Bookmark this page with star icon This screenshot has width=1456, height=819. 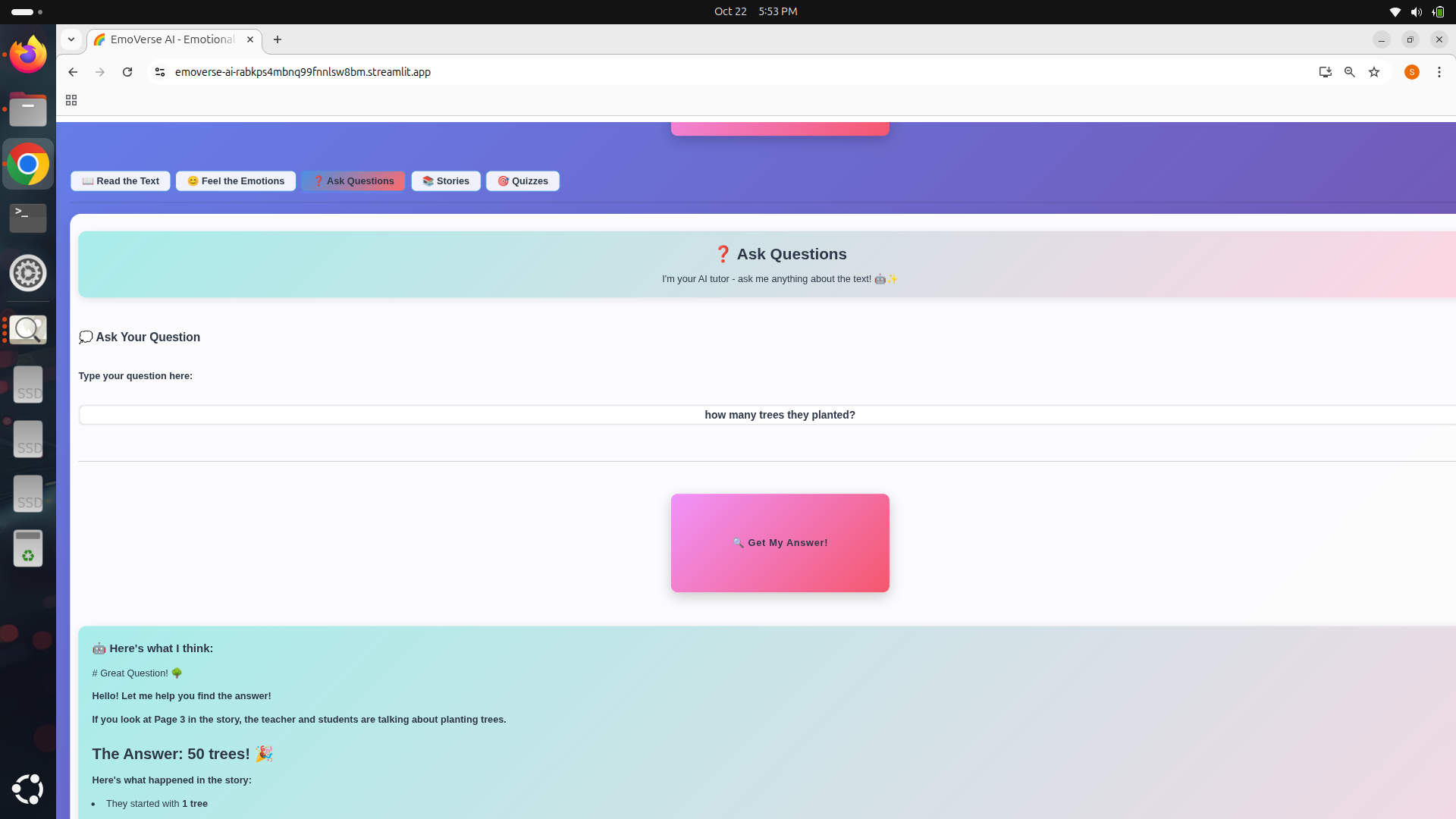tap(1374, 72)
